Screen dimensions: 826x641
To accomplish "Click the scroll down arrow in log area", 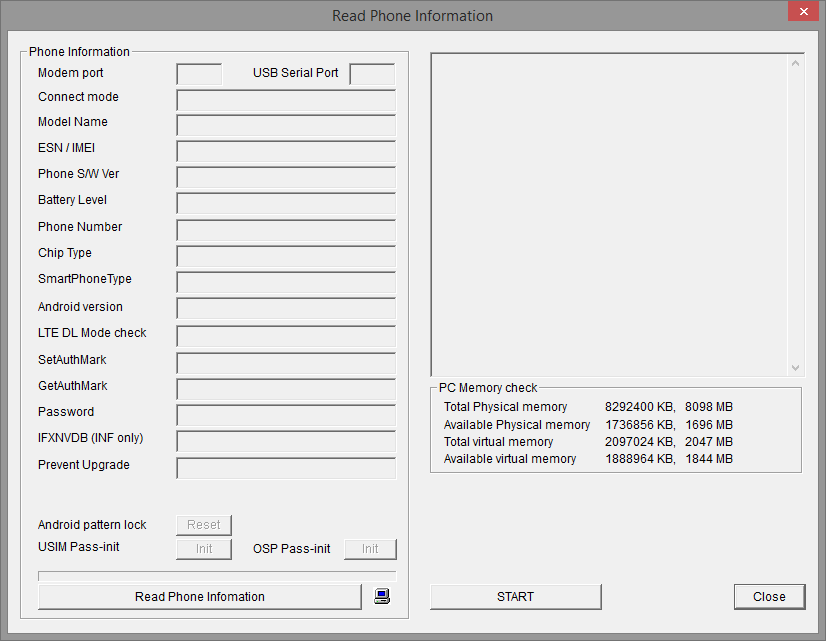I will point(796,367).
